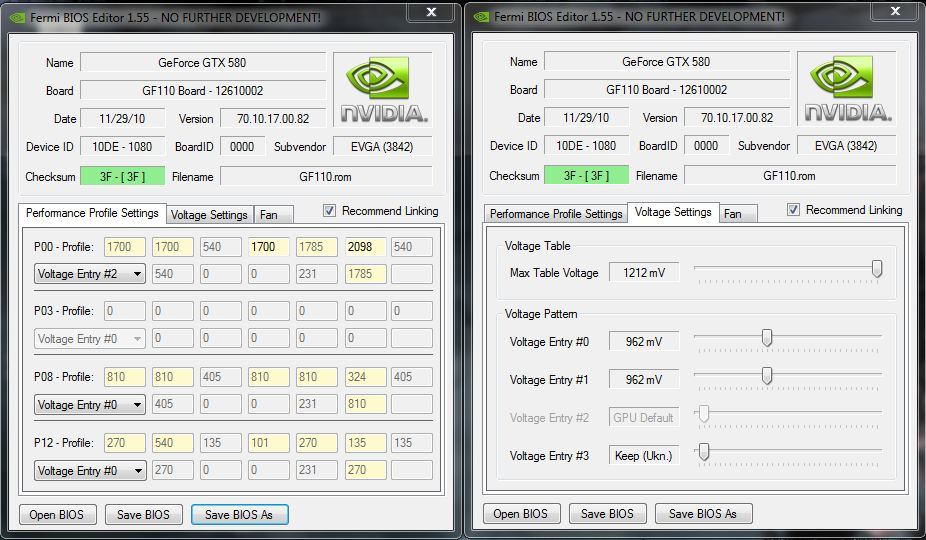Click Open BIOS button in left window
Viewport: 926px width, 540px height.
point(57,515)
